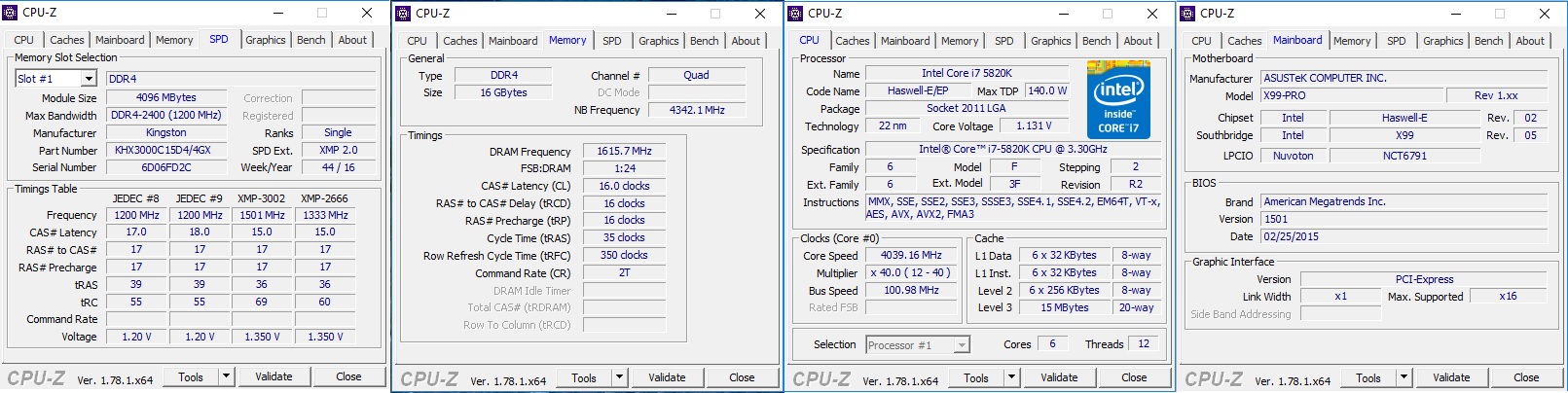Click the Core Speed value 4039.16 MHz
1568x393 pixels.
(x=911, y=256)
